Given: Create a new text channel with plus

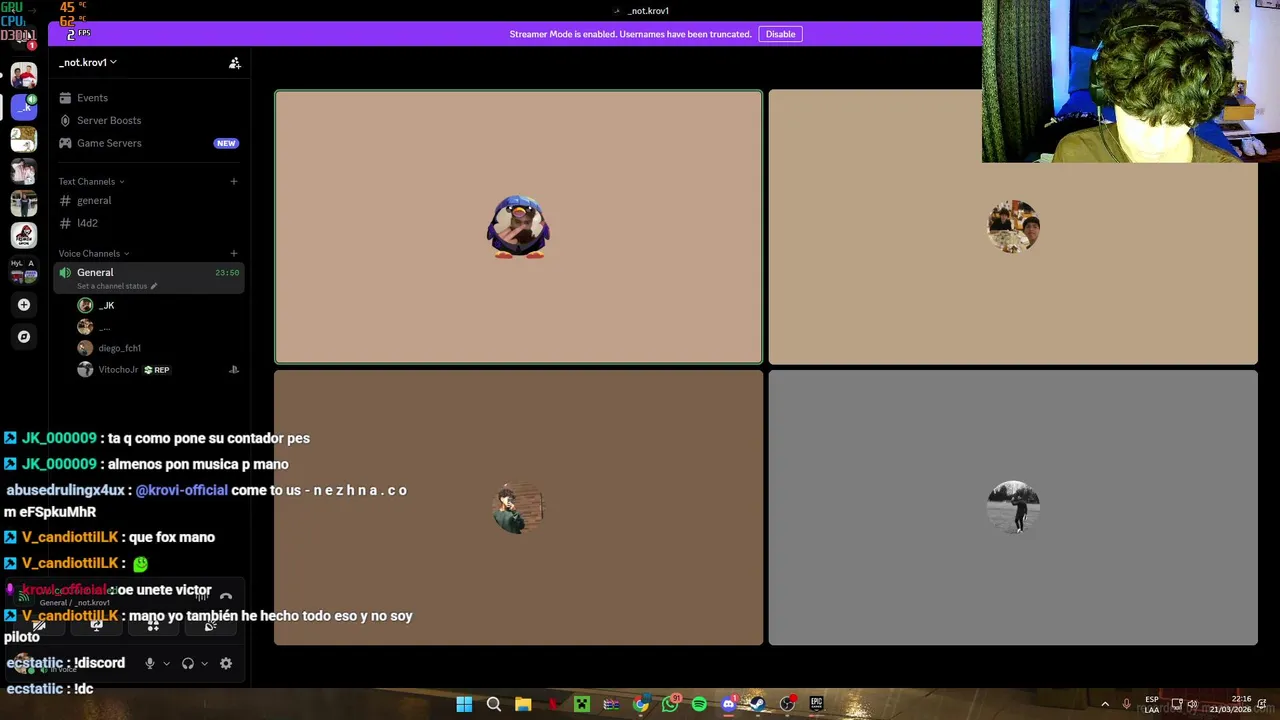Looking at the screenshot, I should [233, 181].
